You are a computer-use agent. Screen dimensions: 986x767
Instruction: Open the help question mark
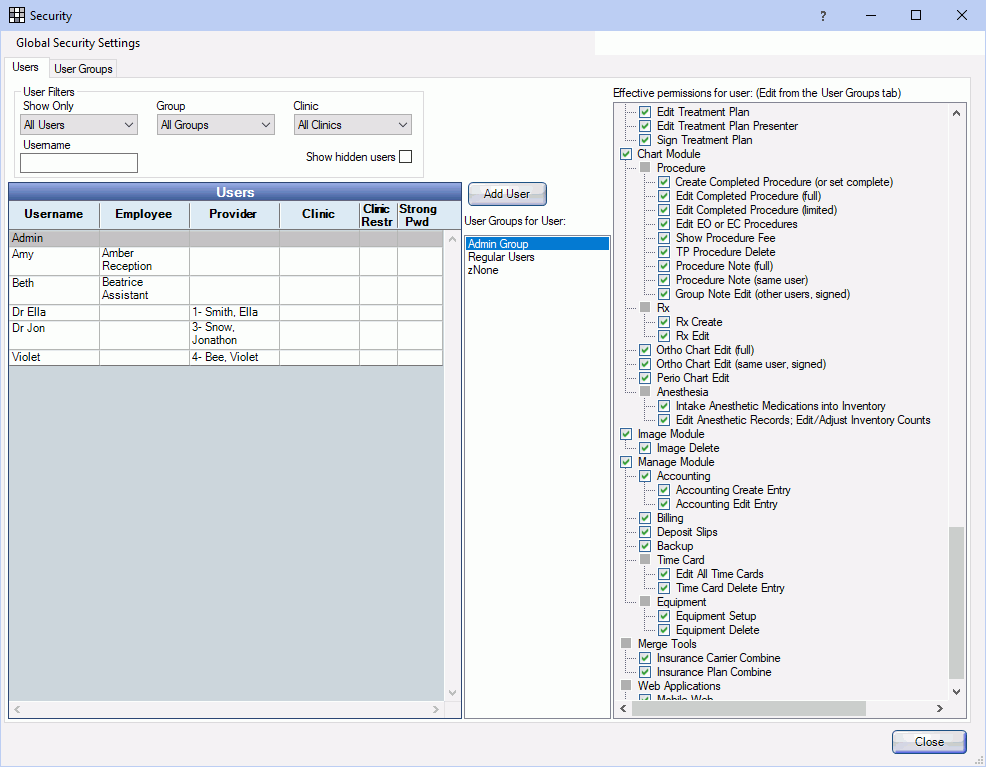[x=823, y=16]
